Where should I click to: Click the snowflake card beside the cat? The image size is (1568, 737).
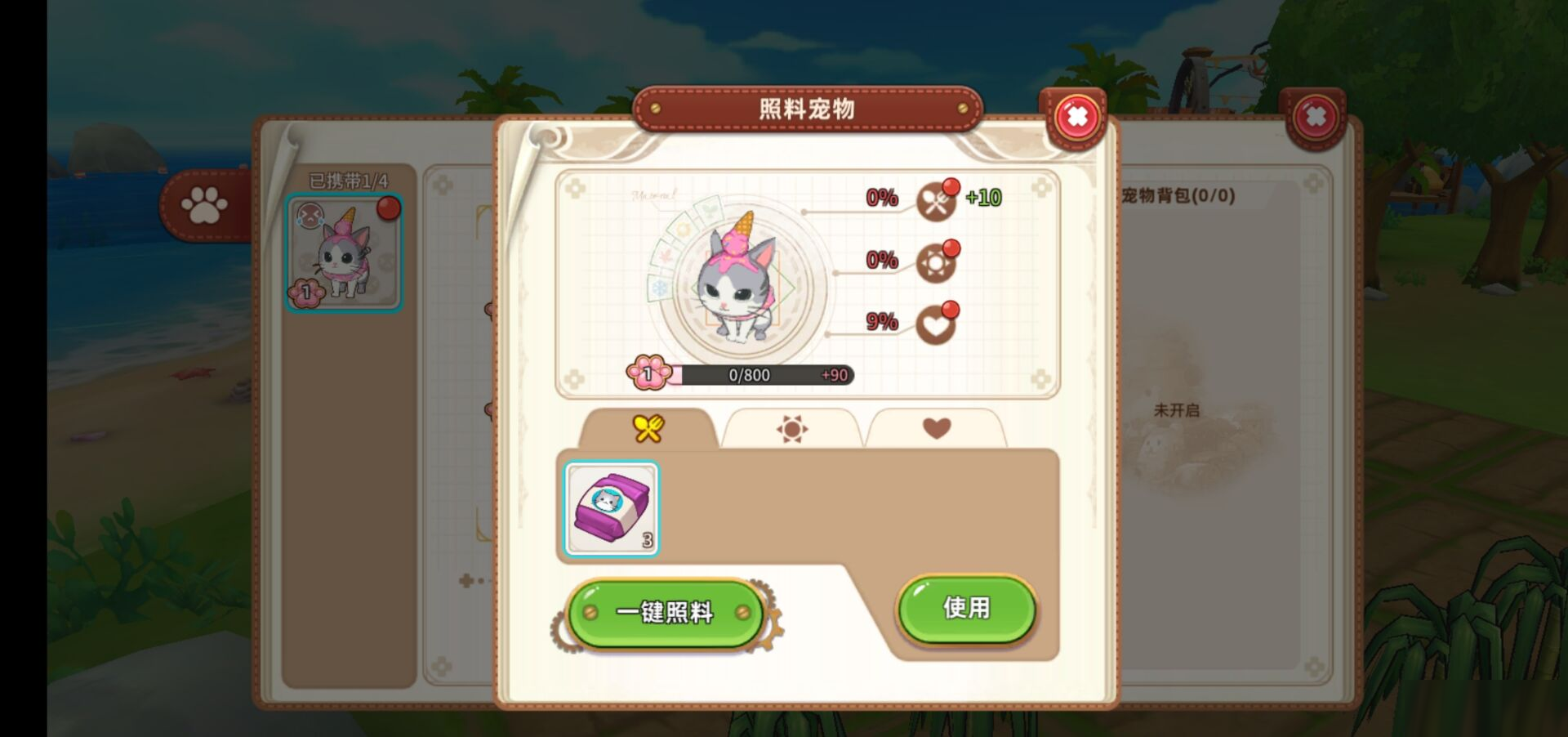[660, 286]
